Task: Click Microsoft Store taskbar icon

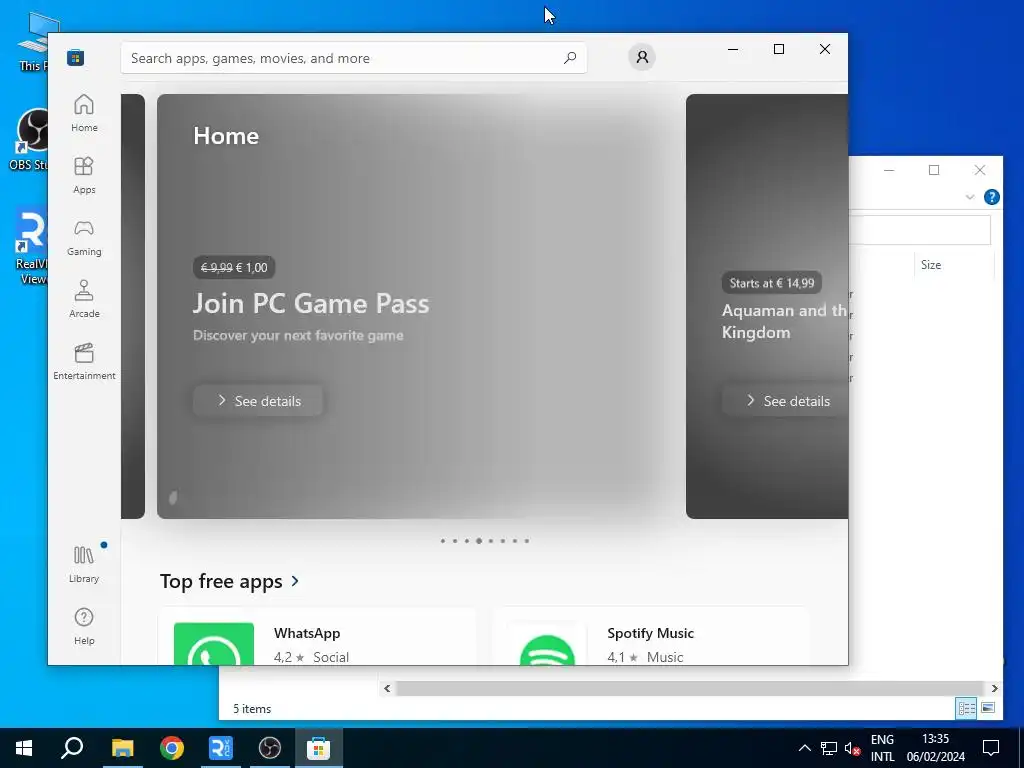Action: pos(319,748)
